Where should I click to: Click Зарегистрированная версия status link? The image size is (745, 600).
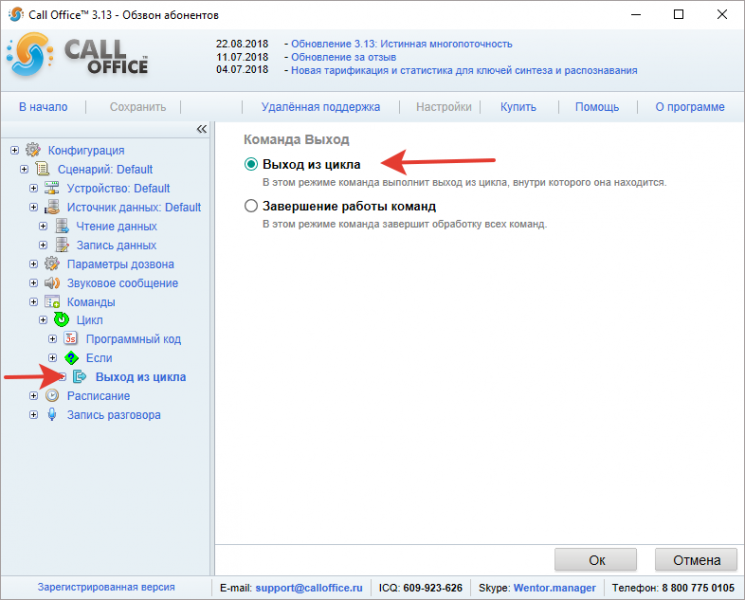coord(106,587)
